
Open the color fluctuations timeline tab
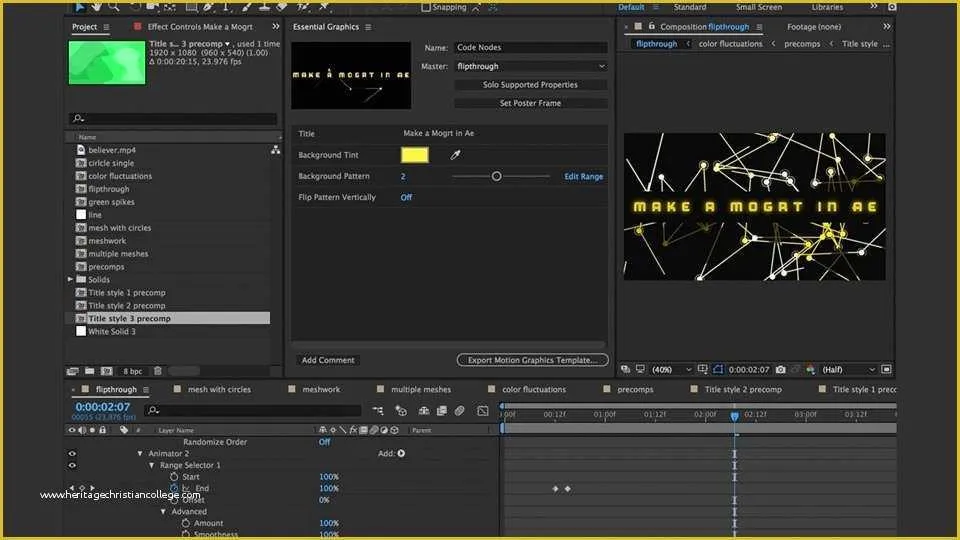(534, 389)
